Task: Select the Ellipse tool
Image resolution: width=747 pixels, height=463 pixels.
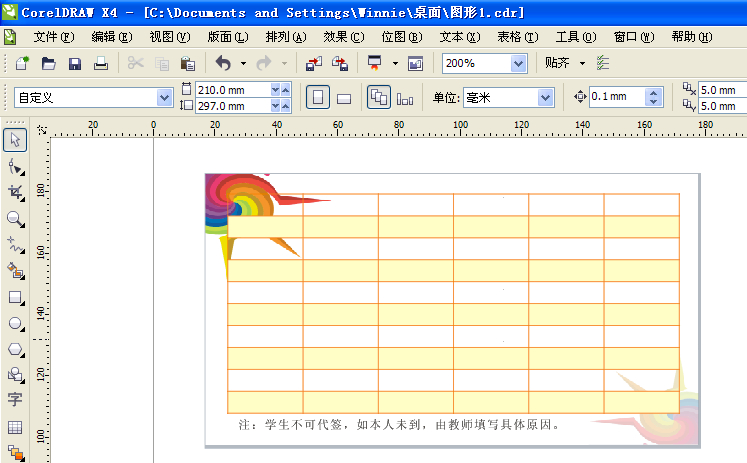Action: (x=15, y=323)
